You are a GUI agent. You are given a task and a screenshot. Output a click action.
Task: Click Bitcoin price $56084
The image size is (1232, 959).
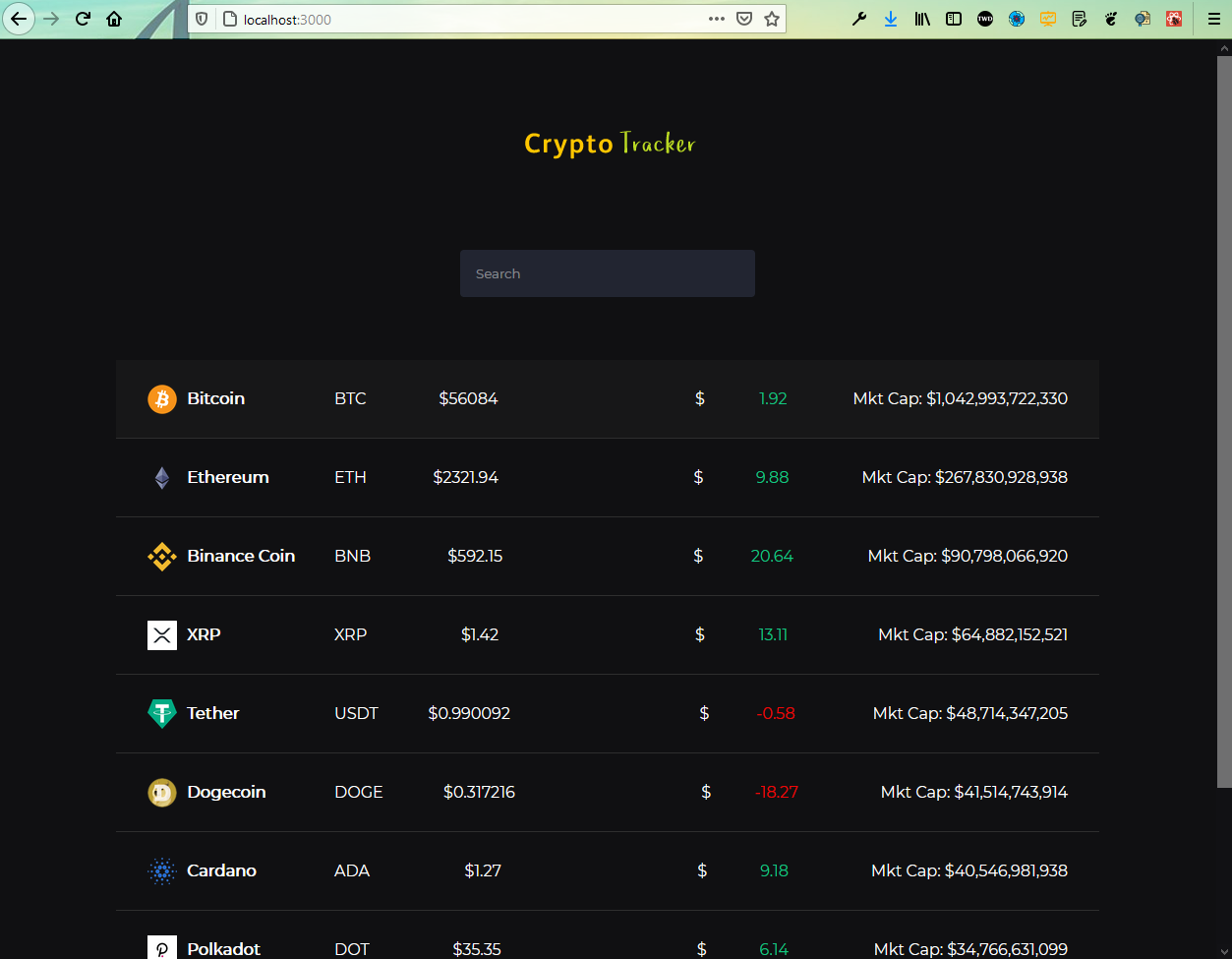pyautogui.click(x=468, y=398)
